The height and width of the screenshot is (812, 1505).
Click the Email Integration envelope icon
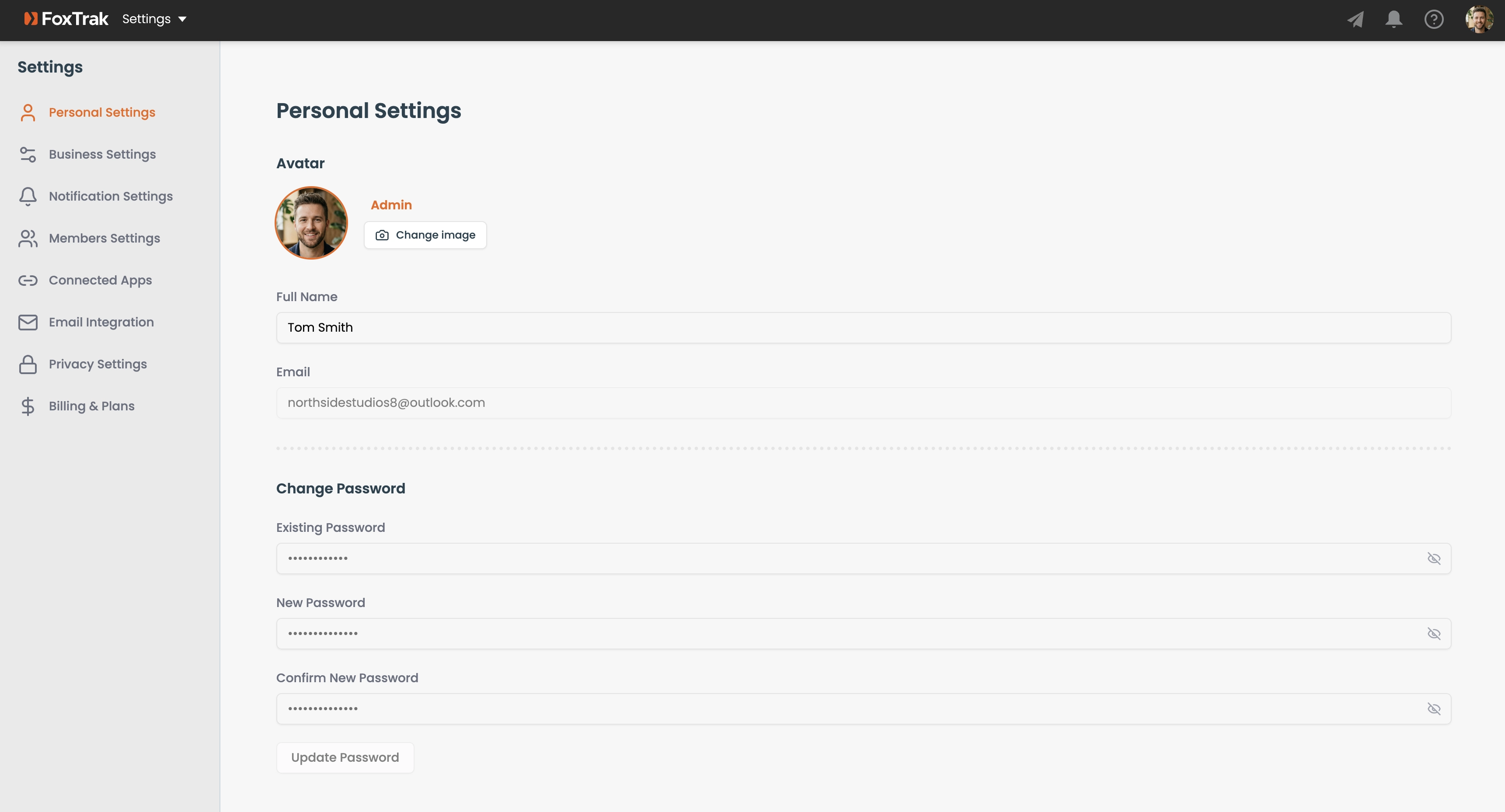(28, 323)
